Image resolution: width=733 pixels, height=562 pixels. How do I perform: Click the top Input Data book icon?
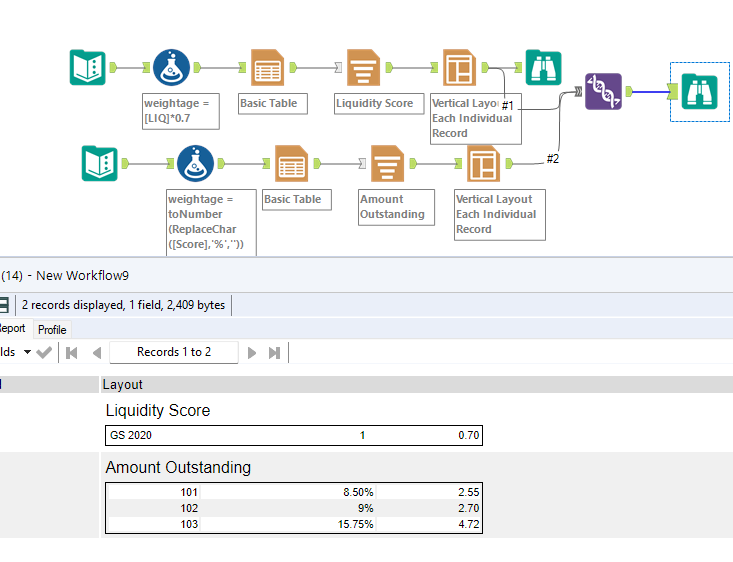(88, 67)
